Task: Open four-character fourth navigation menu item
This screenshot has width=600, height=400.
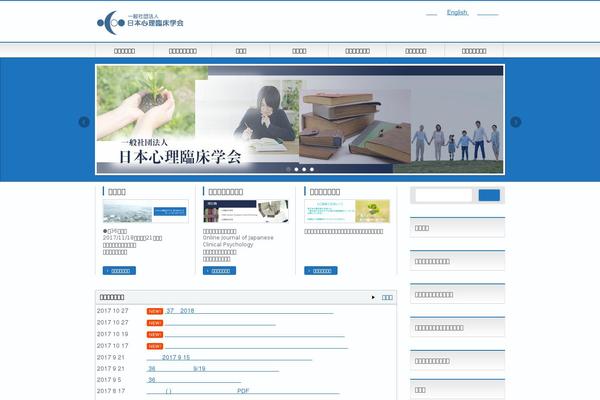Action: coord(299,51)
